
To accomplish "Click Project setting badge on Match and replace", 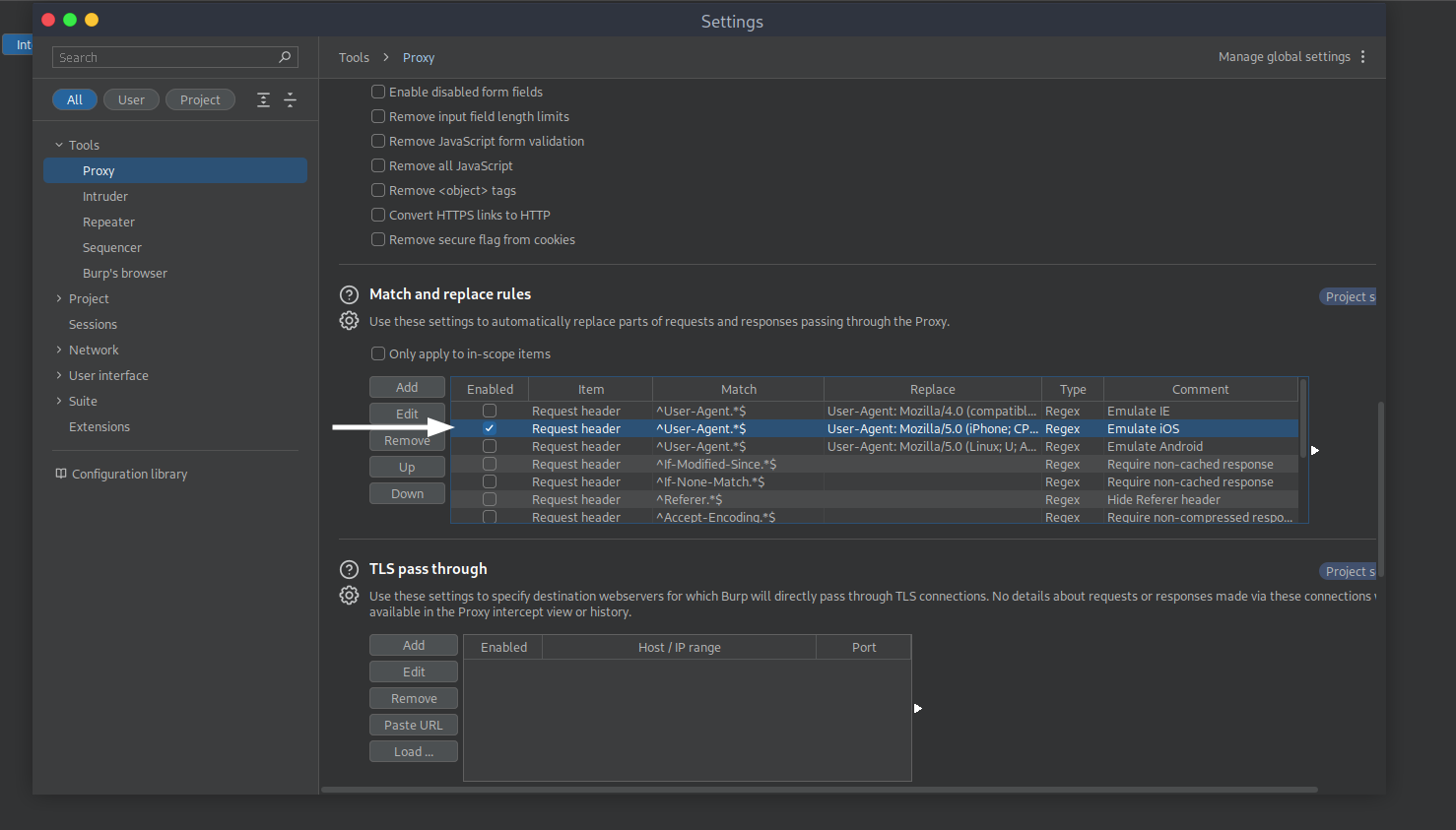I will (1348, 296).
